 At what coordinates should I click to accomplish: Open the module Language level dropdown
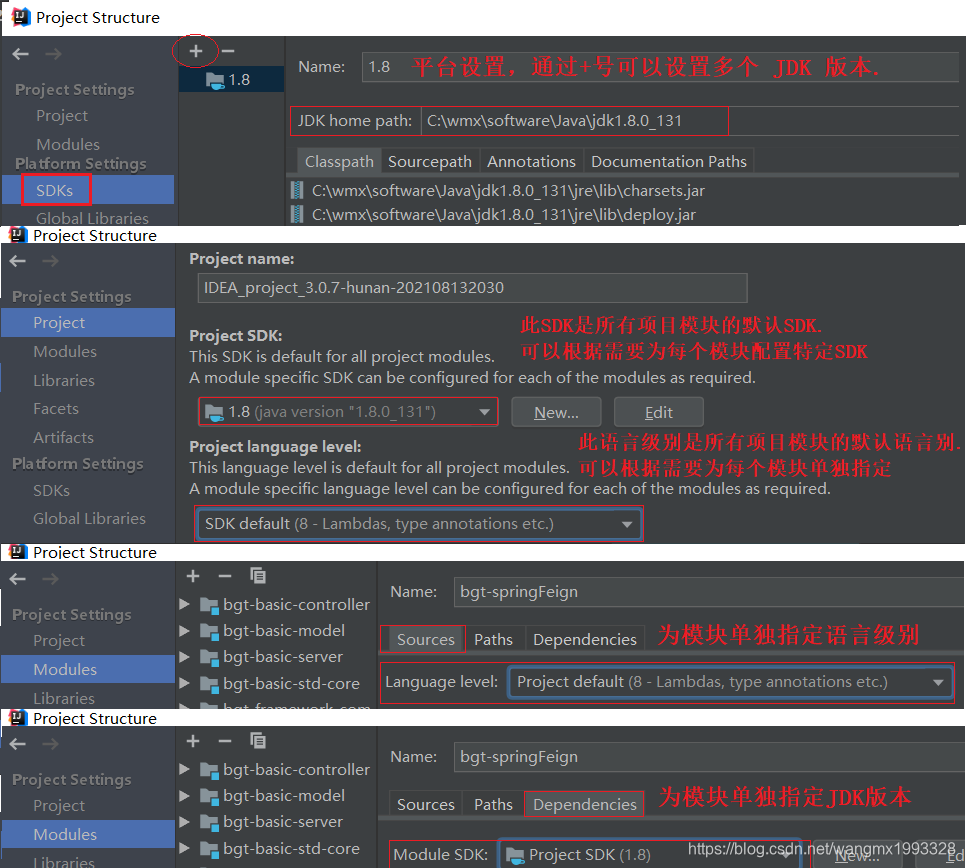pyautogui.click(x=731, y=681)
